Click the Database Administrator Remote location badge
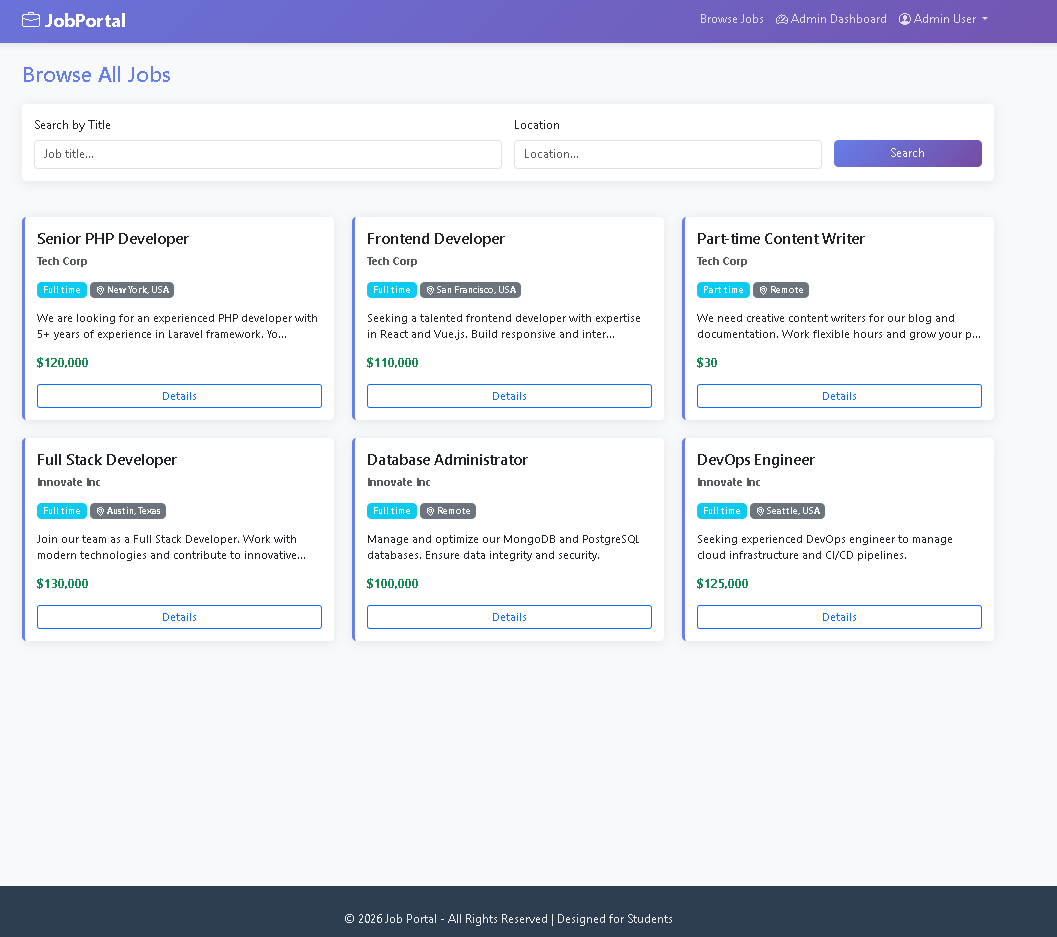1057x937 pixels. coord(448,511)
